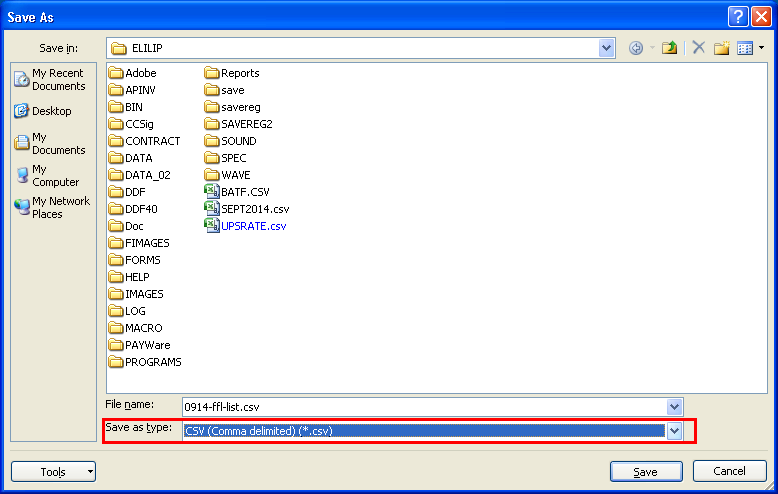
Task: Select the APINV folder
Action: coord(132,90)
